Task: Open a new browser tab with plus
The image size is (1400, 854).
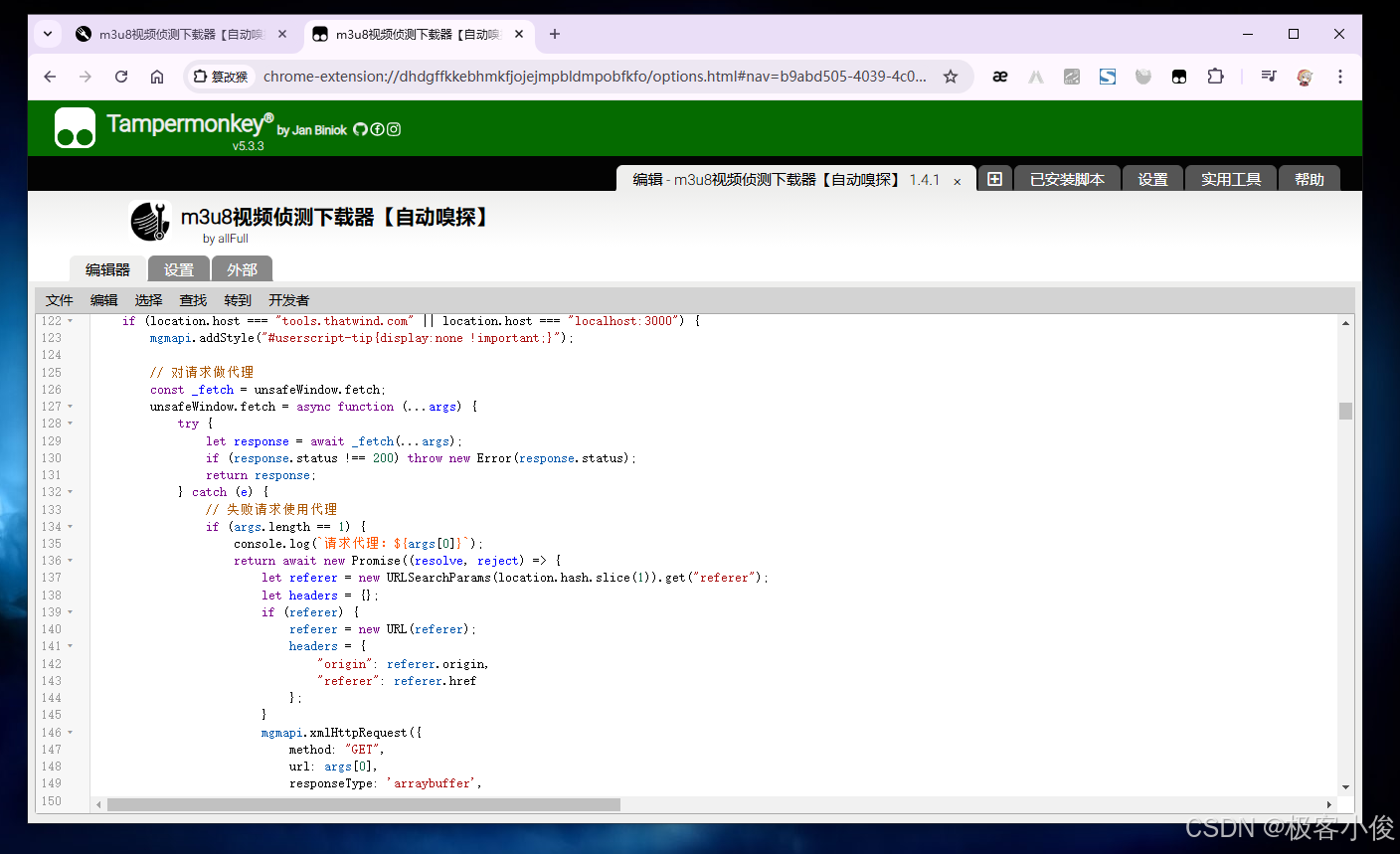Action: (555, 34)
